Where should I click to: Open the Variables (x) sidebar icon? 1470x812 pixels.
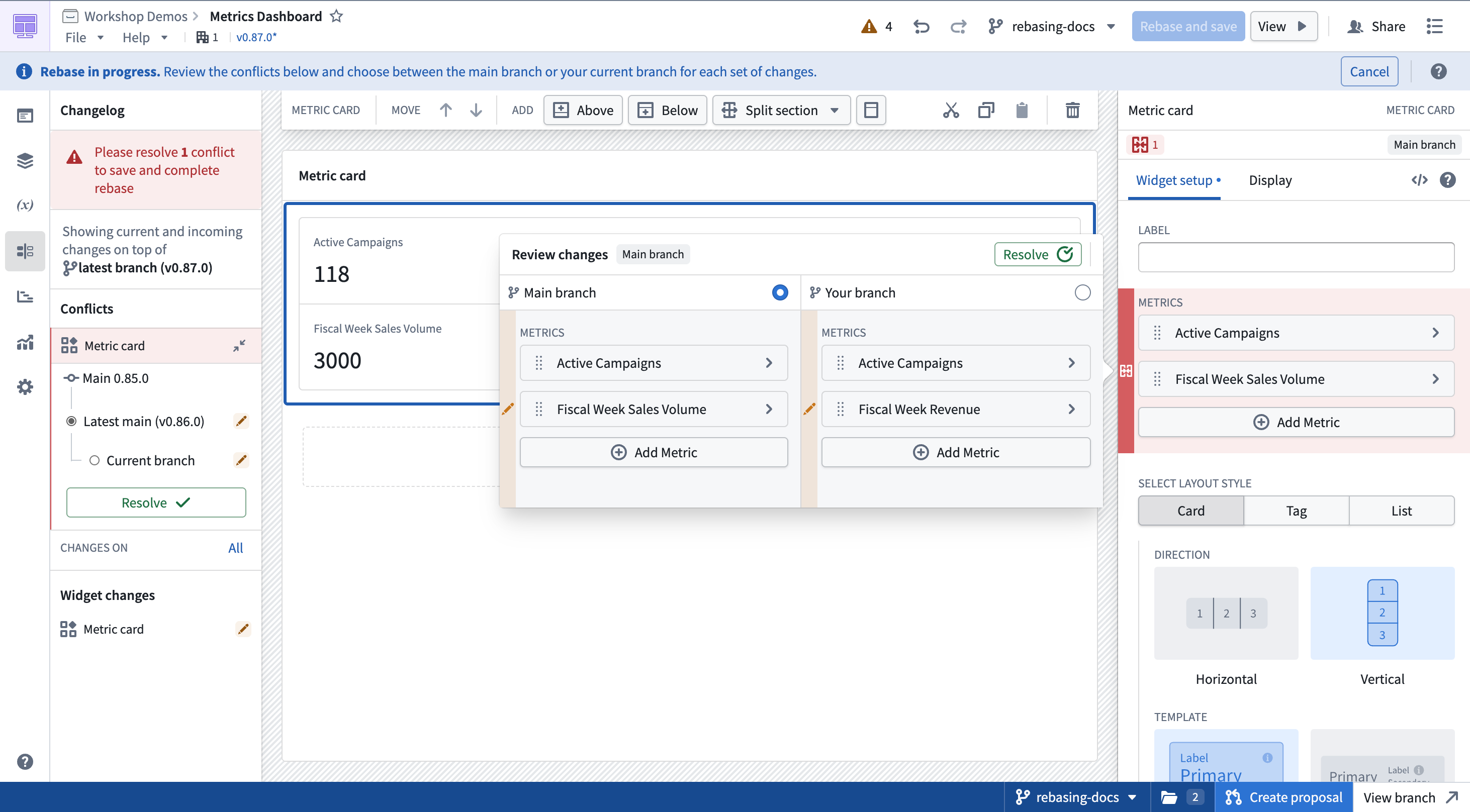pos(25,205)
